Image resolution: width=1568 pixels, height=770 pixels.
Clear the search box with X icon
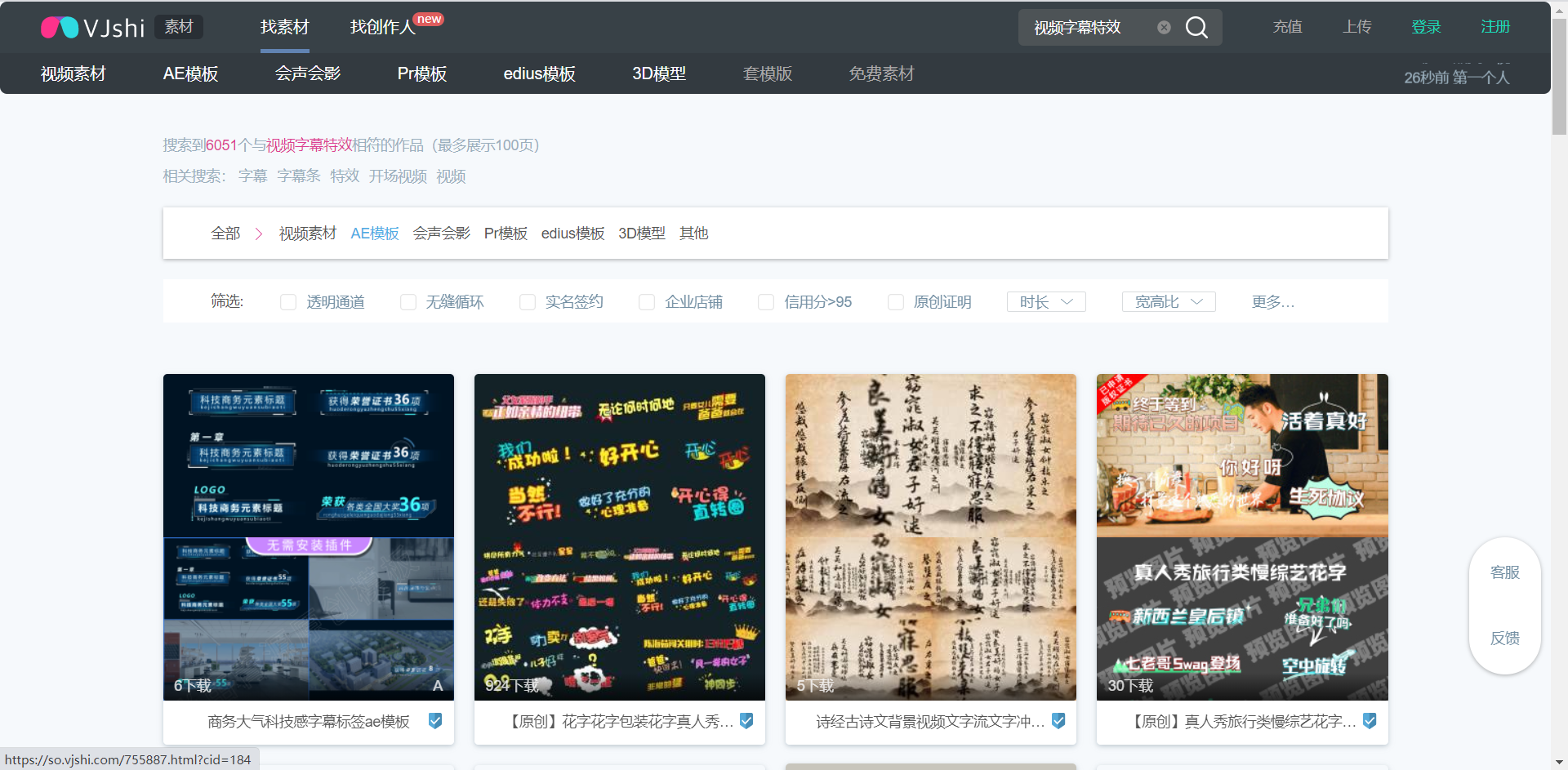pyautogui.click(x=1164, y=28)
